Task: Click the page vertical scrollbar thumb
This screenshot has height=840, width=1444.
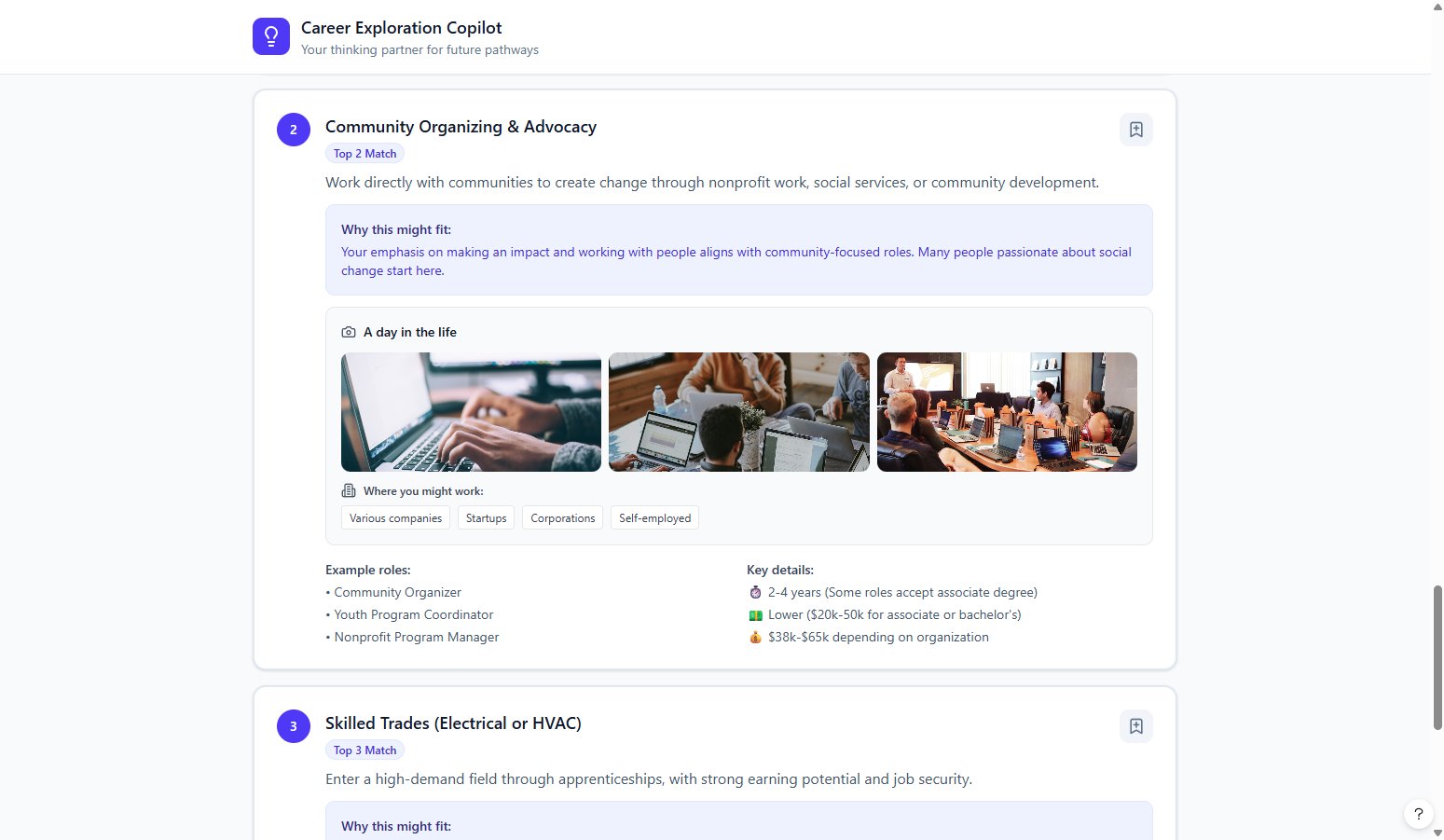Action: tap(1437, 657)
